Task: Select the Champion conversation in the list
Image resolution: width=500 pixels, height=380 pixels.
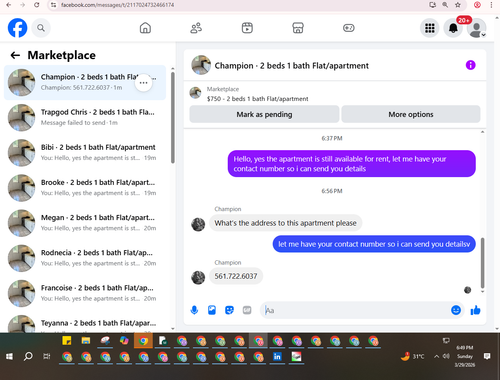Action: 85,82
